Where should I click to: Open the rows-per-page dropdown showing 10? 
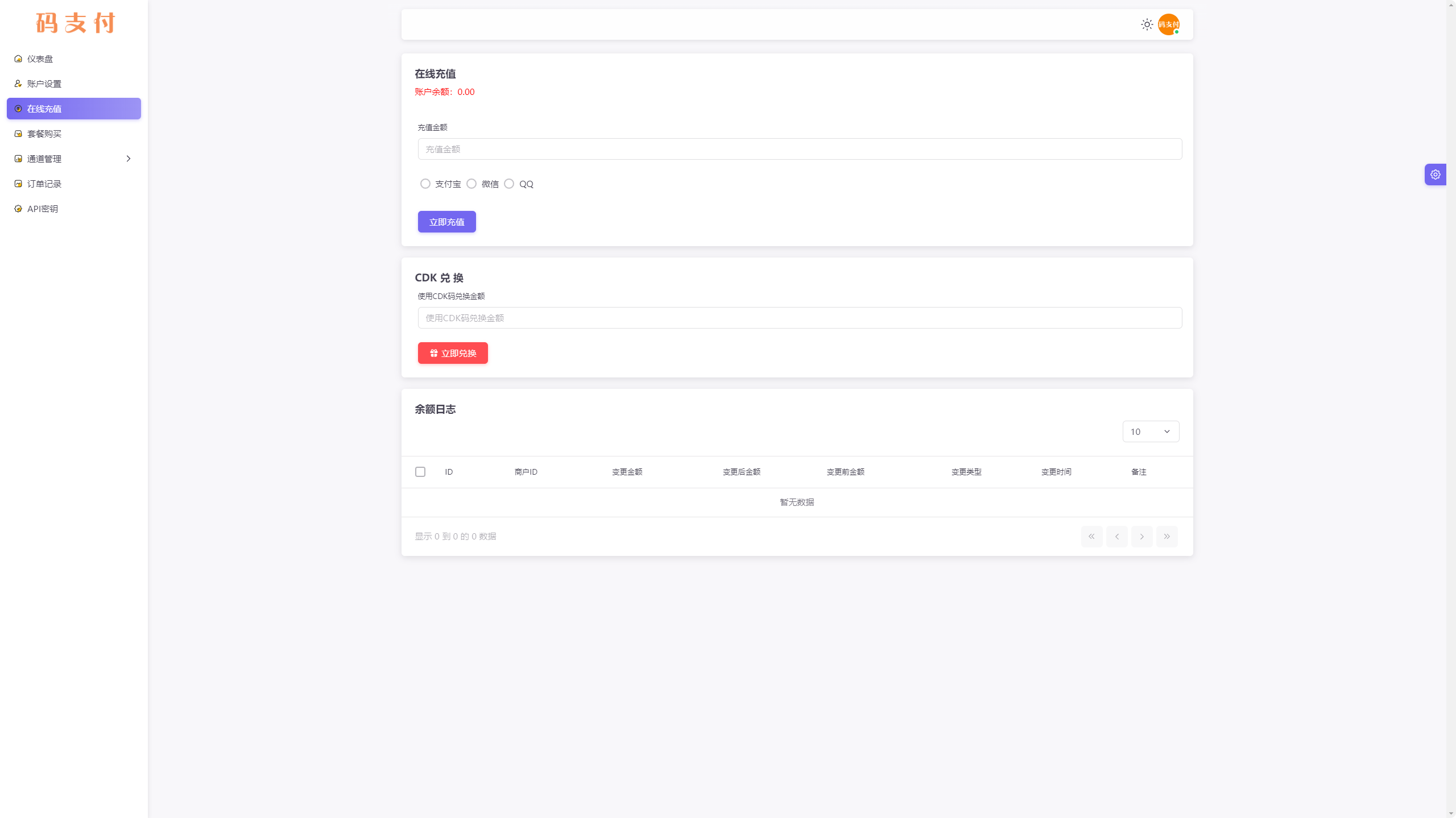(x=1150, y=431)
